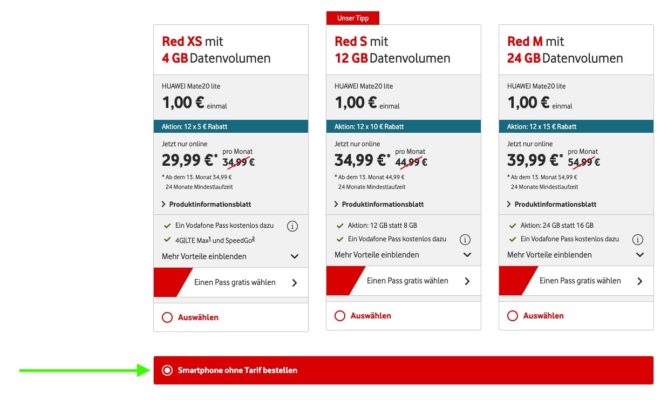
Task: Select the Red M tariff radio button
Action: (x=513, y=316)
